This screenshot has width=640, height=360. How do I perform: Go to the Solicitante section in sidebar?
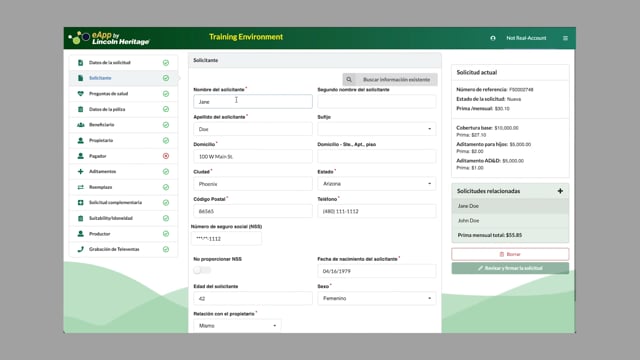123,78
